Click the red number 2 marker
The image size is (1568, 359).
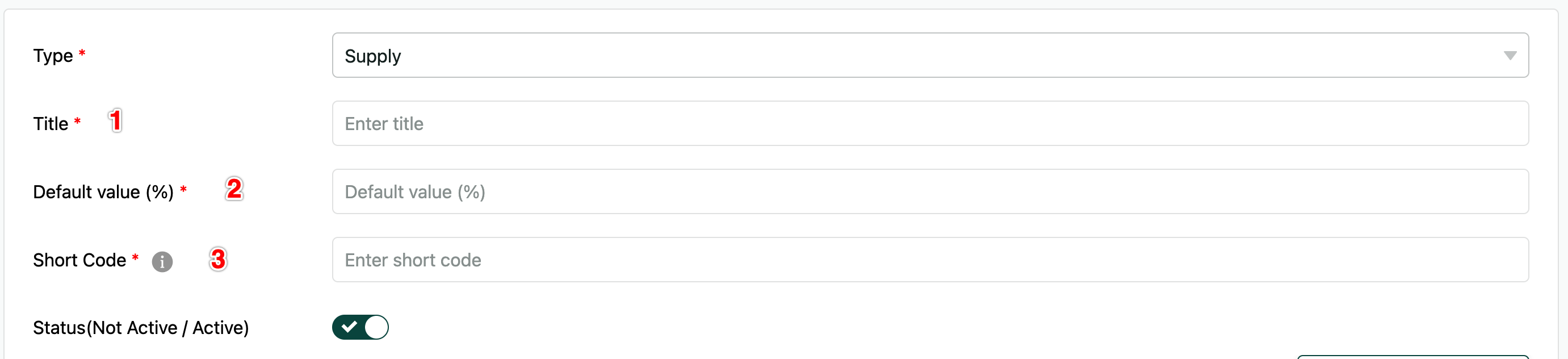[234, 189]
